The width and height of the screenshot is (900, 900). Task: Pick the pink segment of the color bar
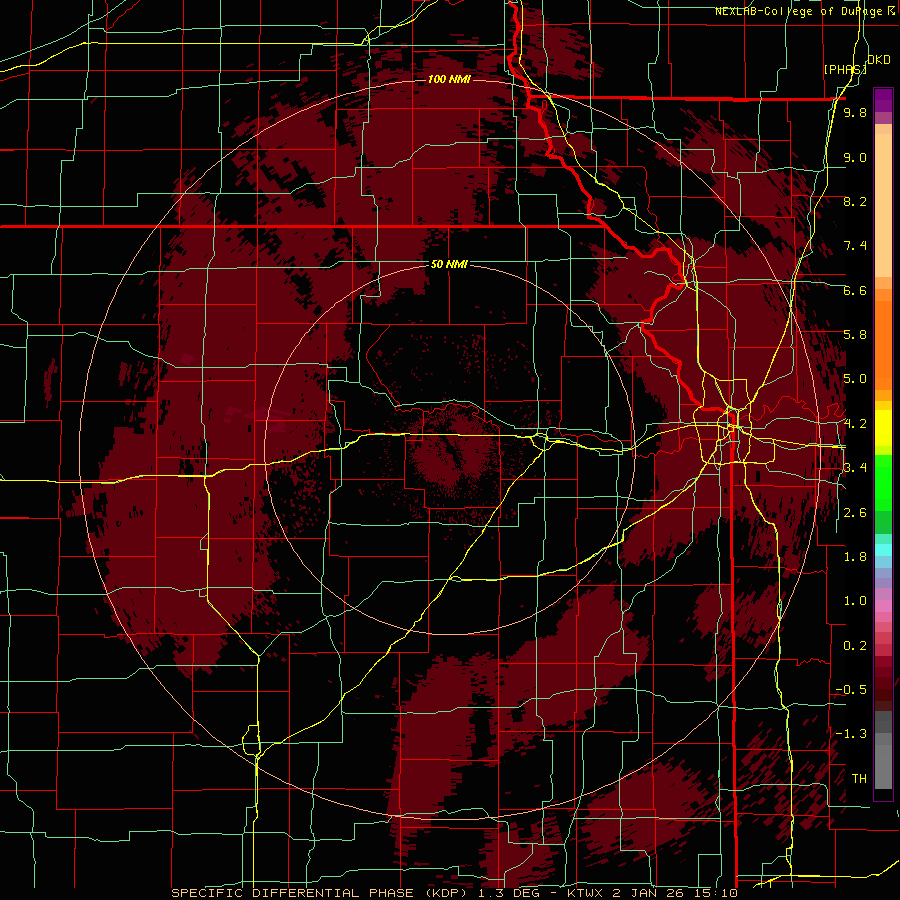click(883, 606)
